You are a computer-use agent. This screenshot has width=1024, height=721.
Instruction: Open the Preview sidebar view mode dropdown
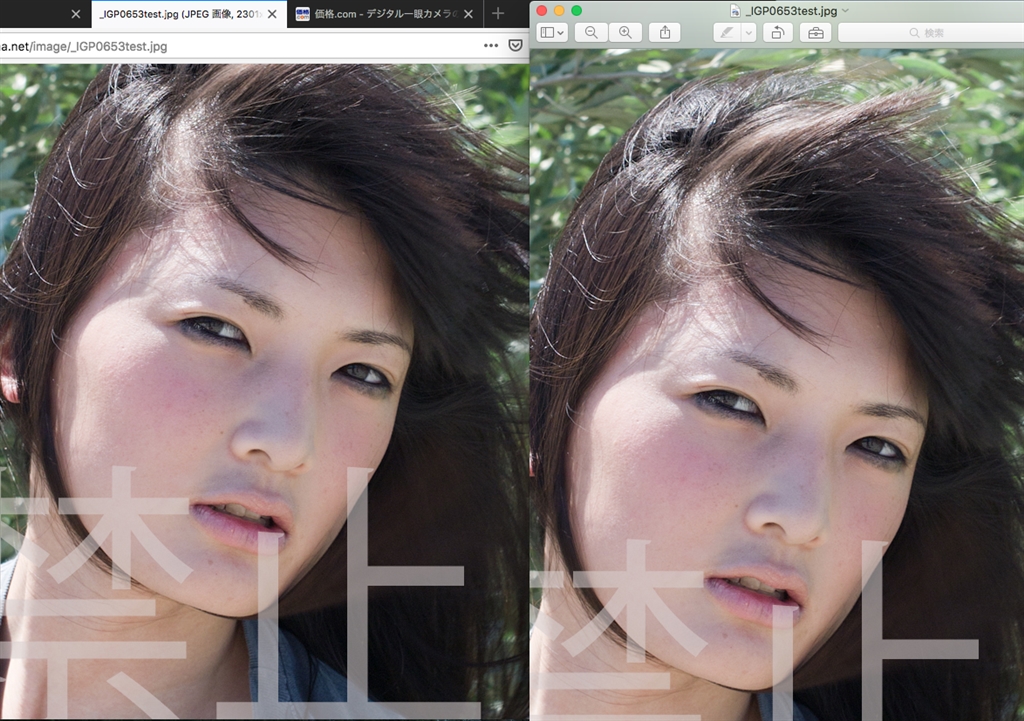[552, 33]
